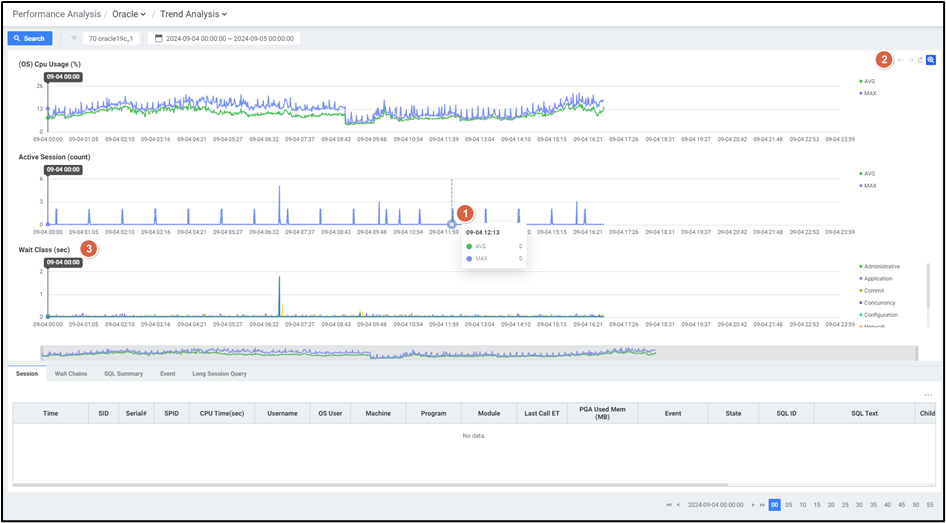
Task: Switch to the Wait Chains tab
Action: tap(71, 374)
